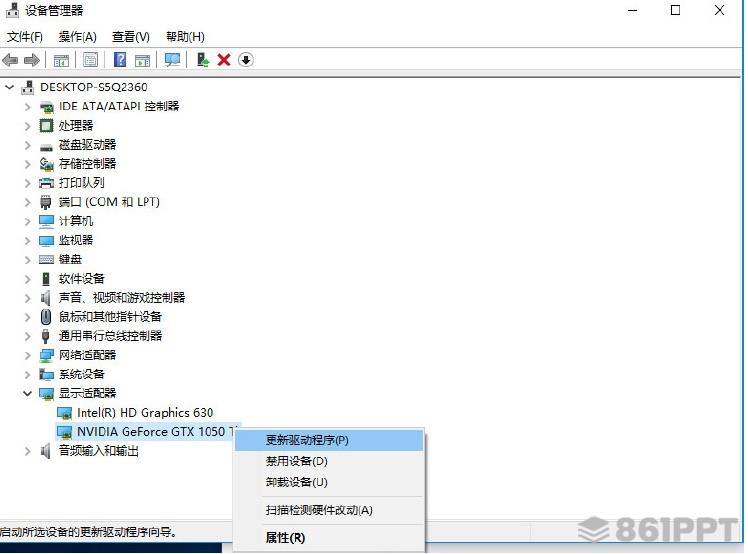Screen dimensions: 748x554
Task: Click the Back arrow toolbar icon
Action: tap(10, 60)
